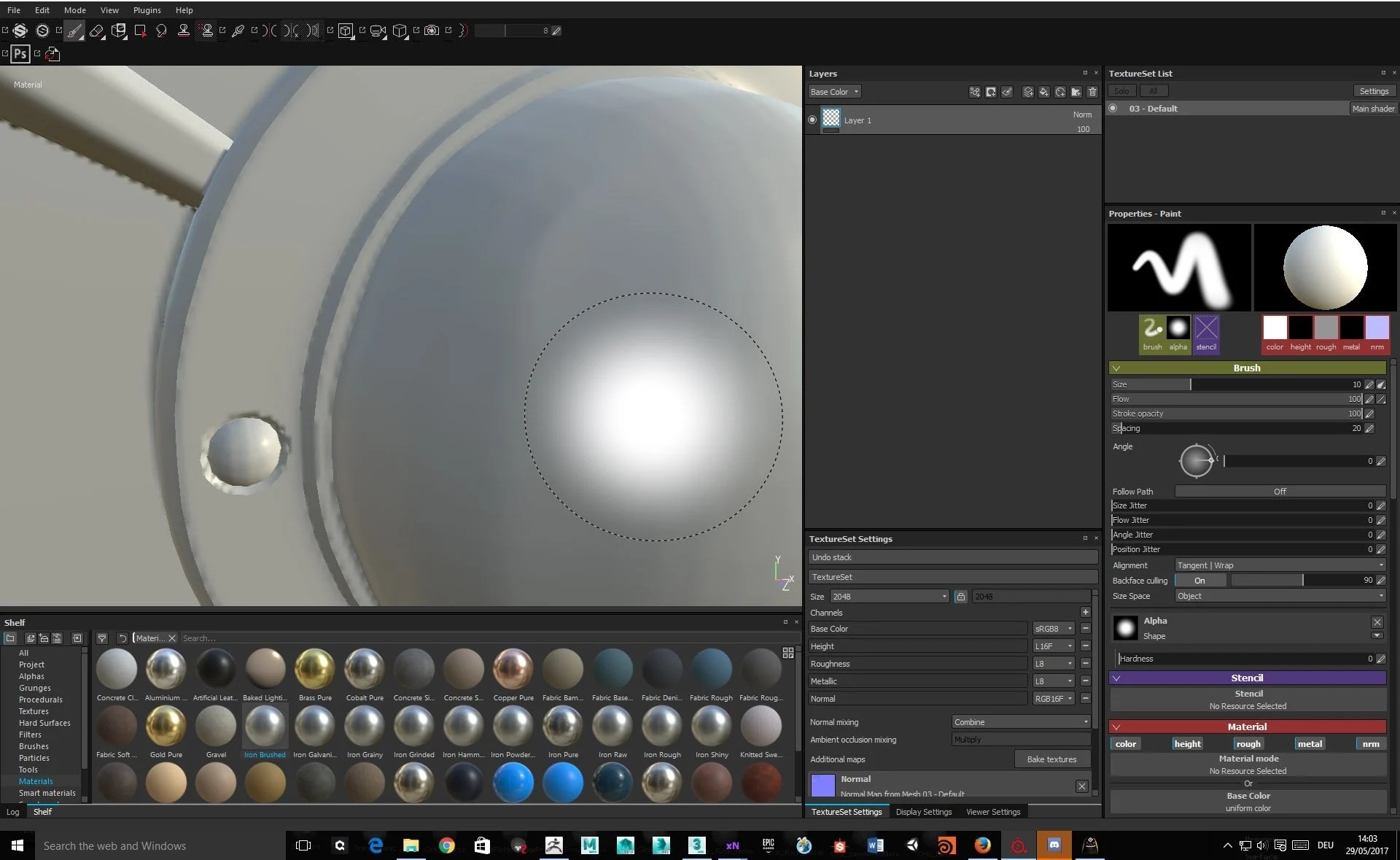
Task: Delete Layer 1 with the trash icon
Action: pos(1092,91)
